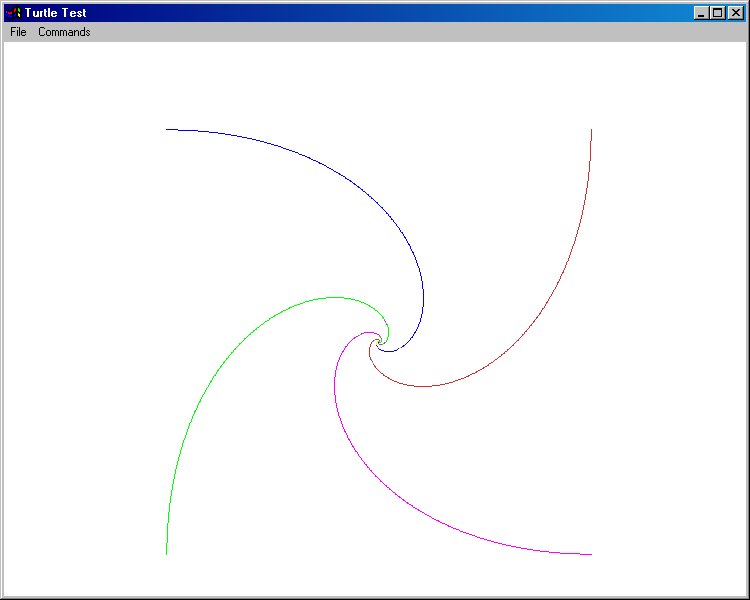
Task: Open the Commands menu
Action: (64, 32)
